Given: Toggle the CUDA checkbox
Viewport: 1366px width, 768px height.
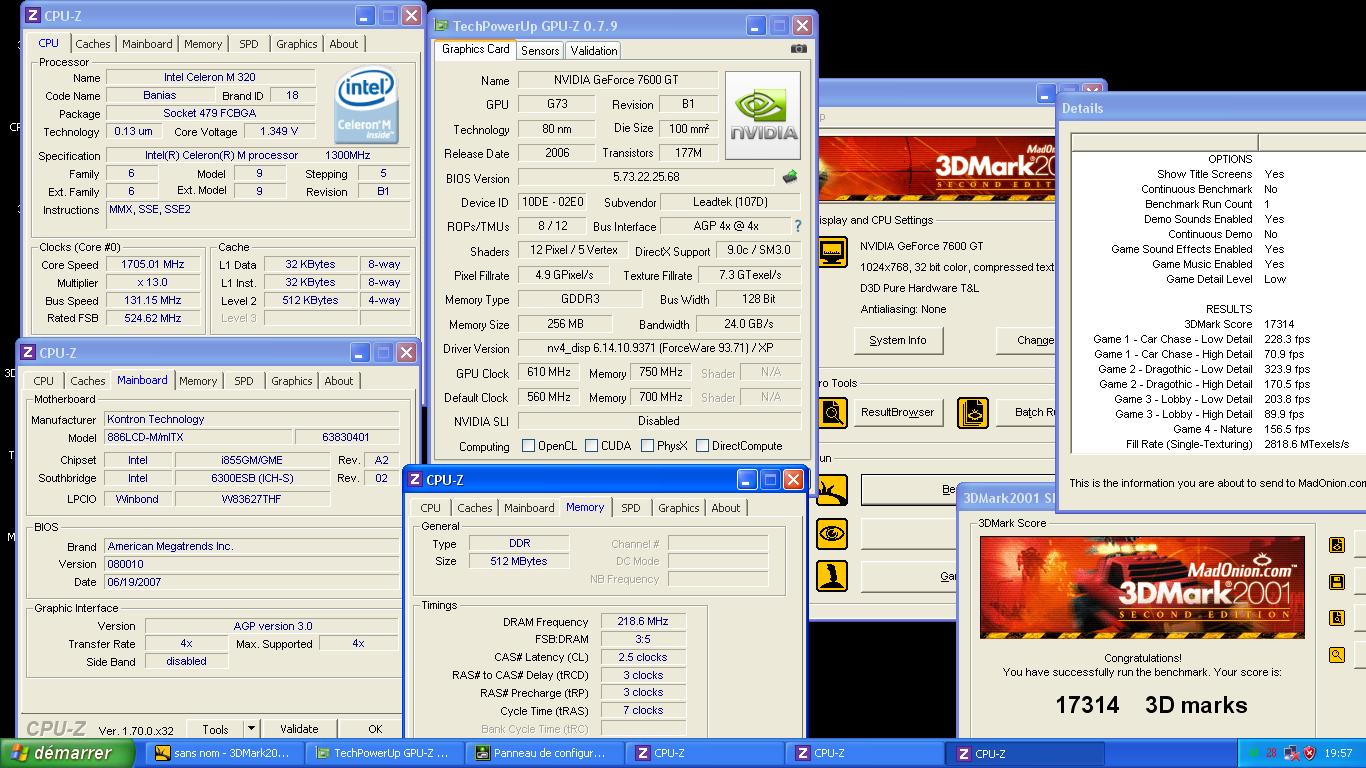Looking at the screenshot, I should tap(592, 446).
